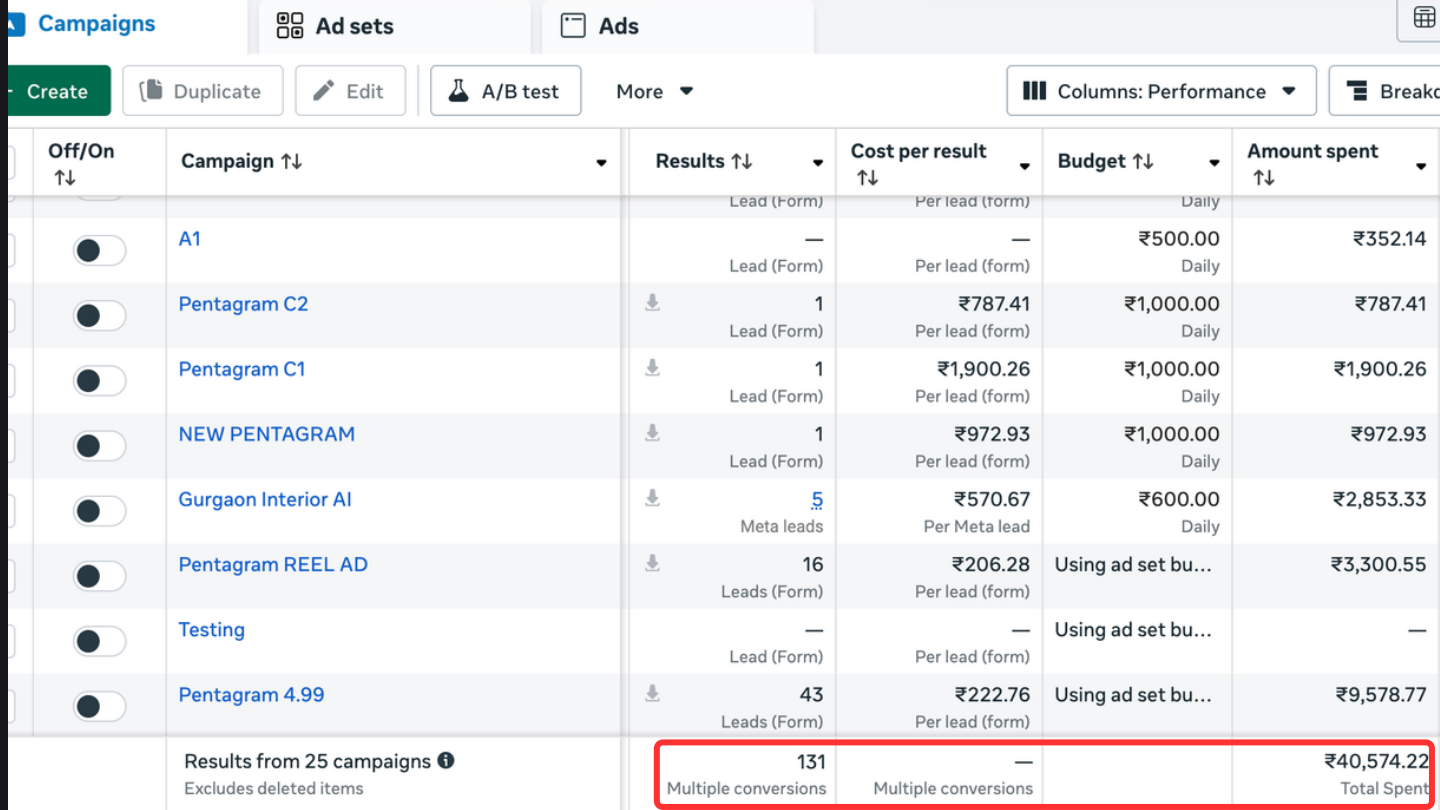
Task: Open the Gurgaon Interior AI campaign
Action: point(265,499)
